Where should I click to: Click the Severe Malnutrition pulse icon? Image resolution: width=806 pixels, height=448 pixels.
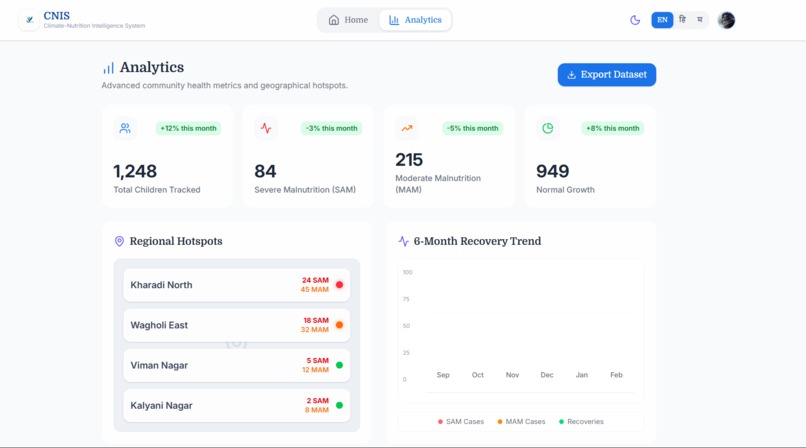coord(266,128)
